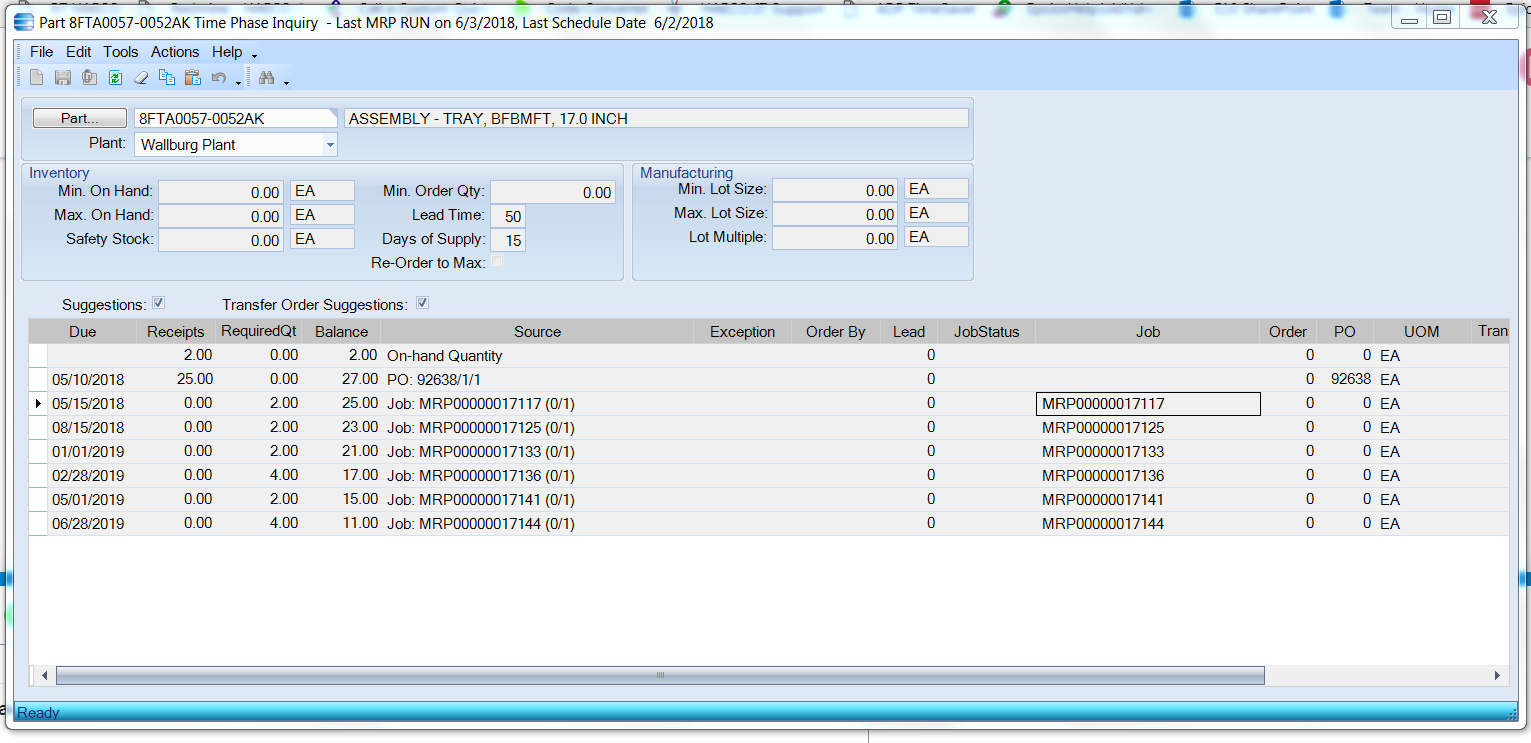Expand the options arrow next to binoculars

pyautogui.click(x=286, y=81)
